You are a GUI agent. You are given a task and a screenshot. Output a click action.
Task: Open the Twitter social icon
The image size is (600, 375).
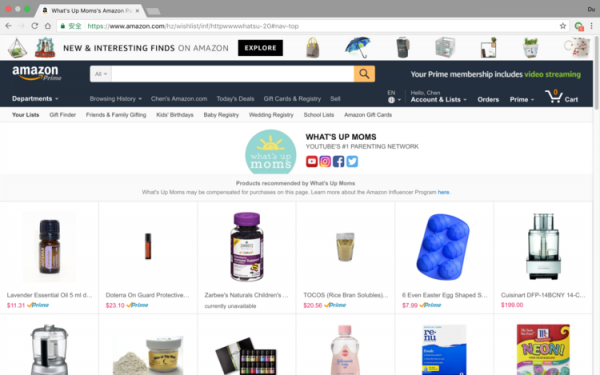tap(352, 161)
